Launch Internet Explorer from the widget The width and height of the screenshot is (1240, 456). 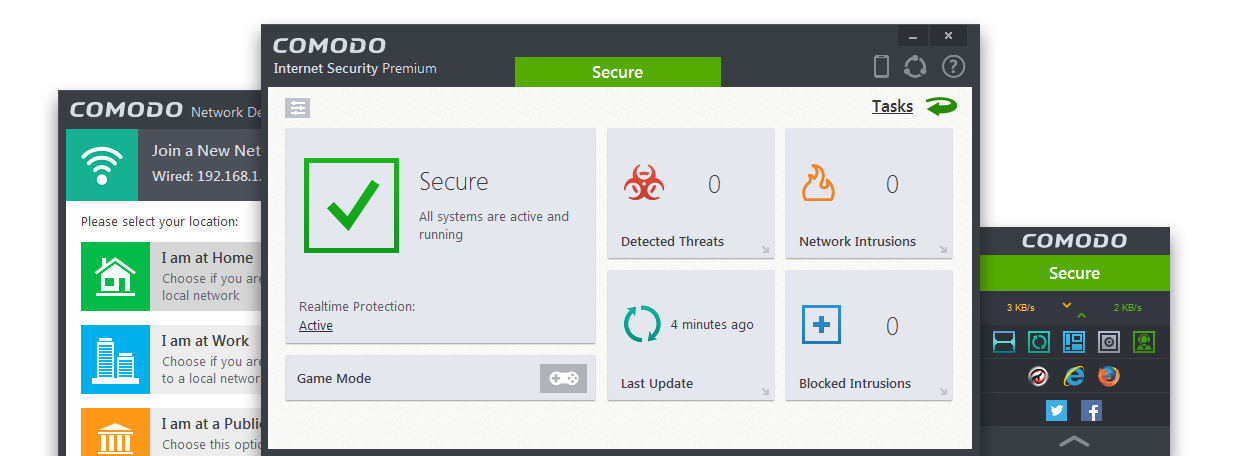tap(1074, 376)
